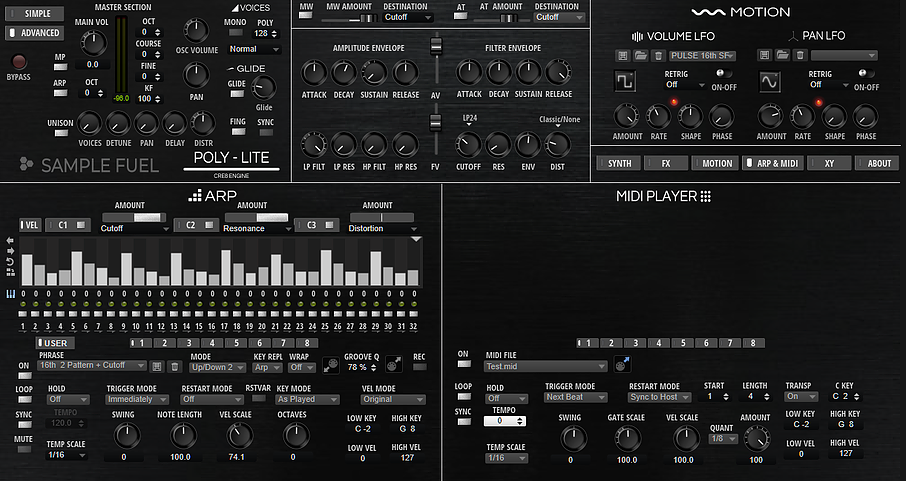The width and height of the screenshot is (906, 481).
Task: Click the MIDI Player TEMPO field
Action: coord(504,421)
